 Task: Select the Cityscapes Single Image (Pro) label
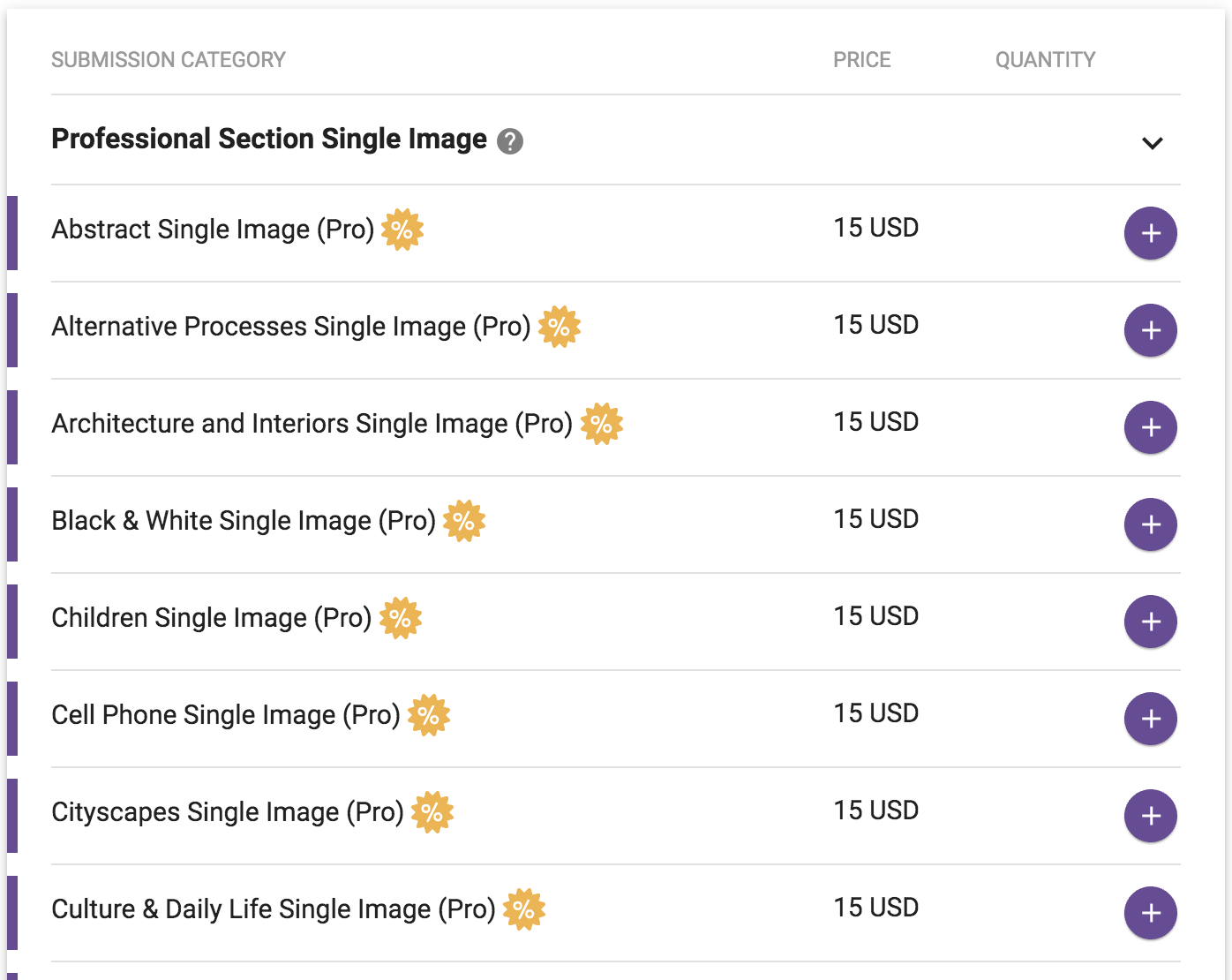coord(228,812)
